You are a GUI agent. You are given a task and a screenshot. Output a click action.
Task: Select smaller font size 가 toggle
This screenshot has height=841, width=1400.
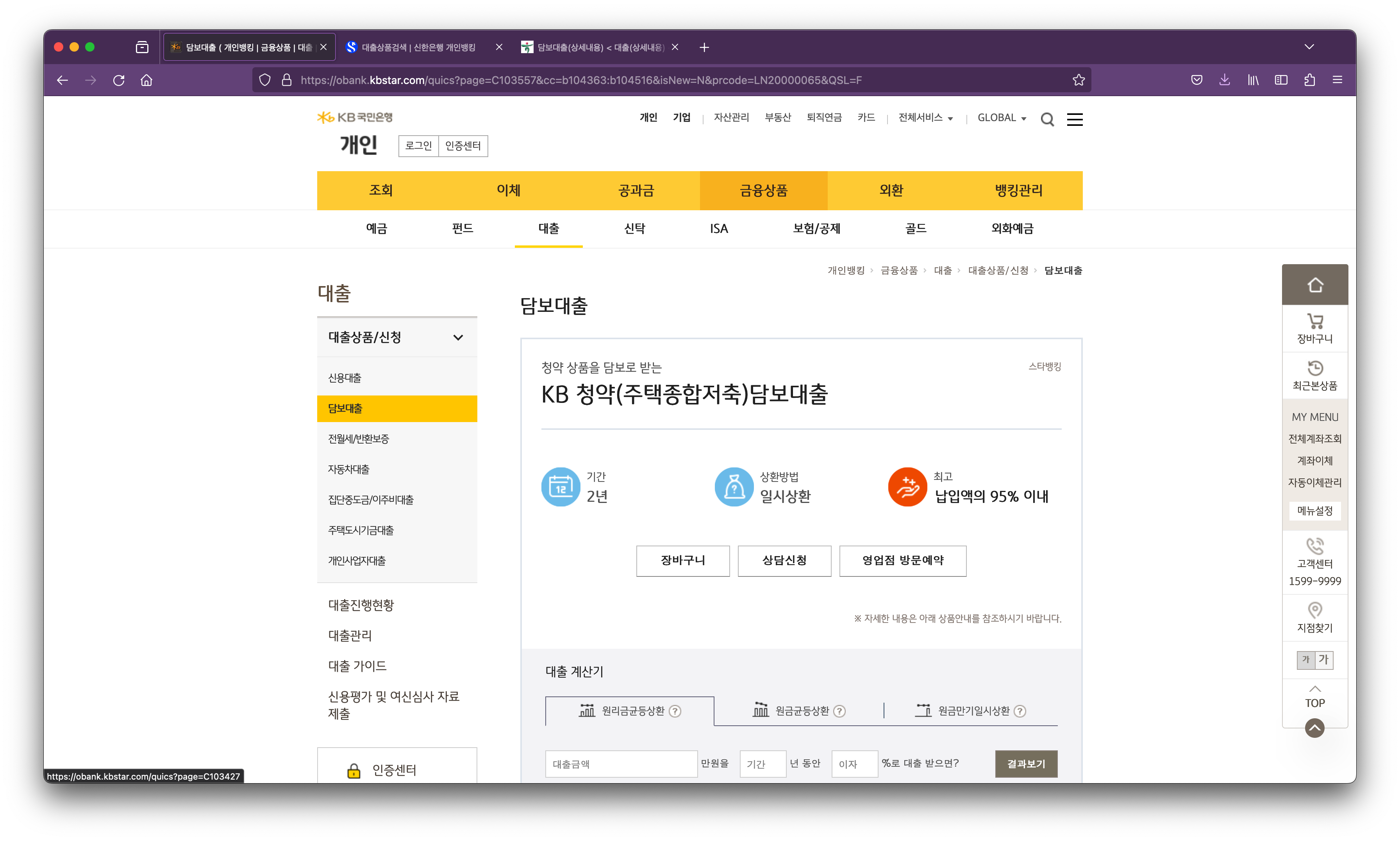(1306, 660)
